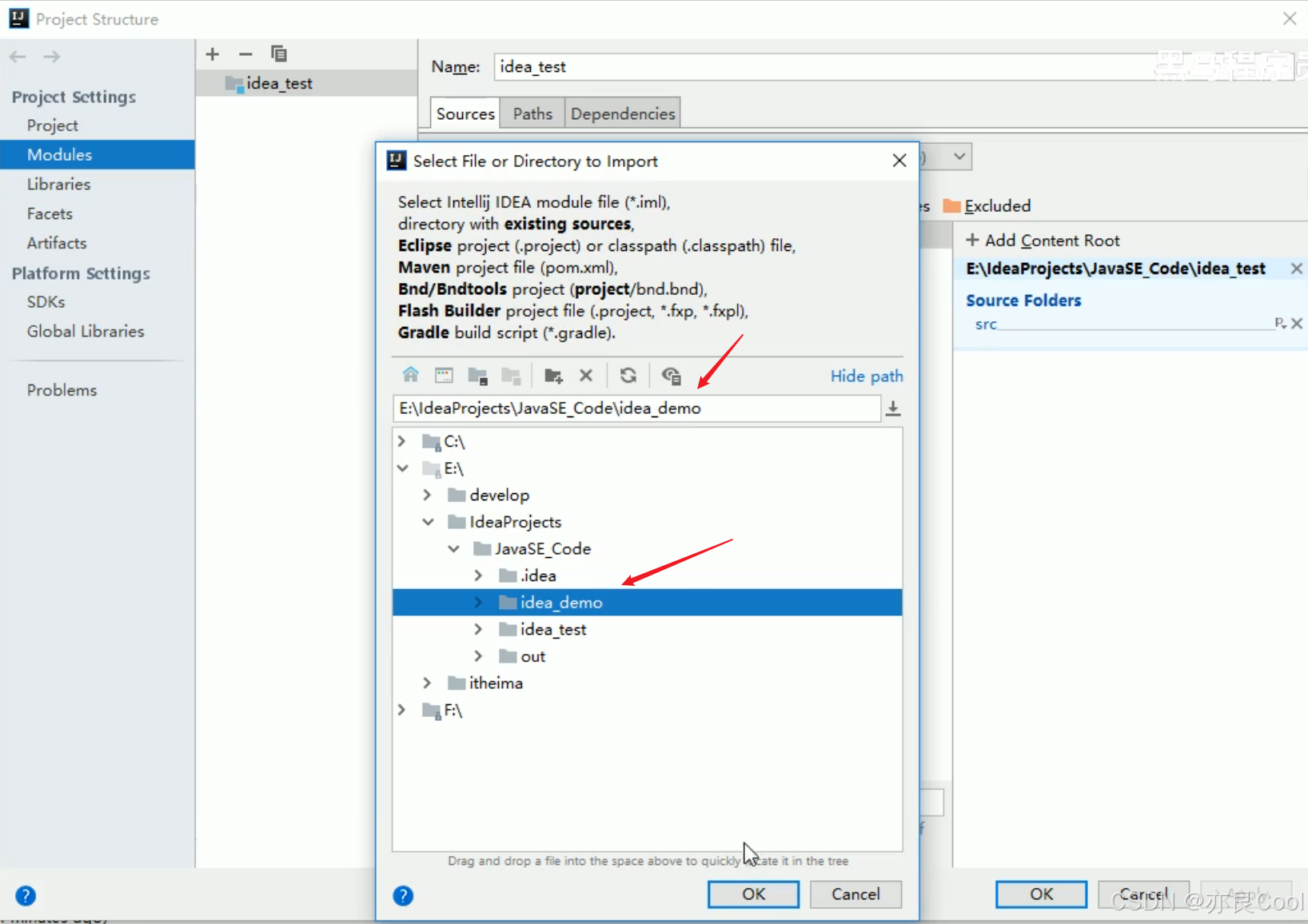Click the Delete icon in file chooser toolbar
The width and height of the screenshot is (1308, 924).
tap(586, 375)
